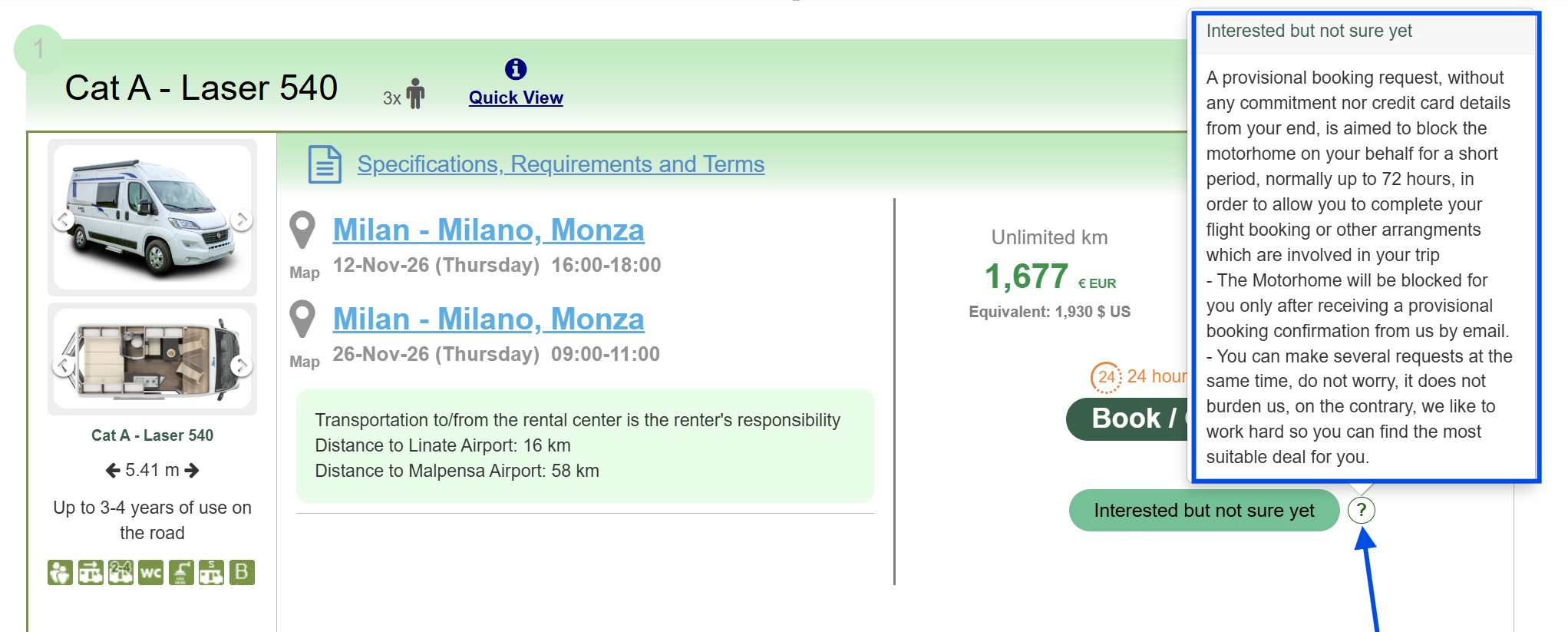This screenshot has width=1568, height=632.
Task: Select the 2-4 berths amenity icon
Action: 120,572
